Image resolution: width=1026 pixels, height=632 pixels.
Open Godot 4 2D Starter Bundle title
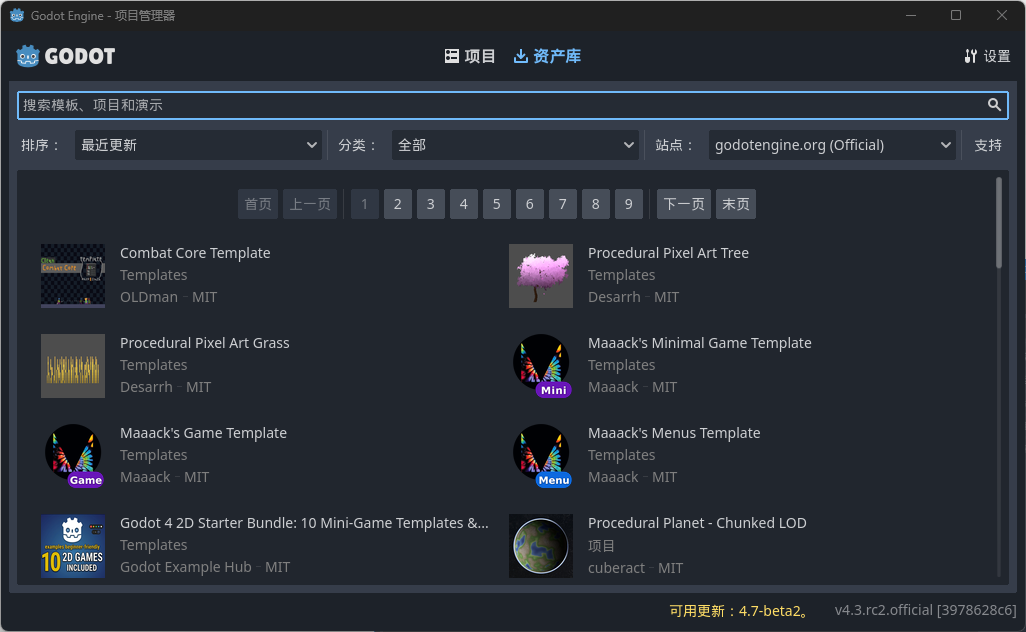[304, 523]
